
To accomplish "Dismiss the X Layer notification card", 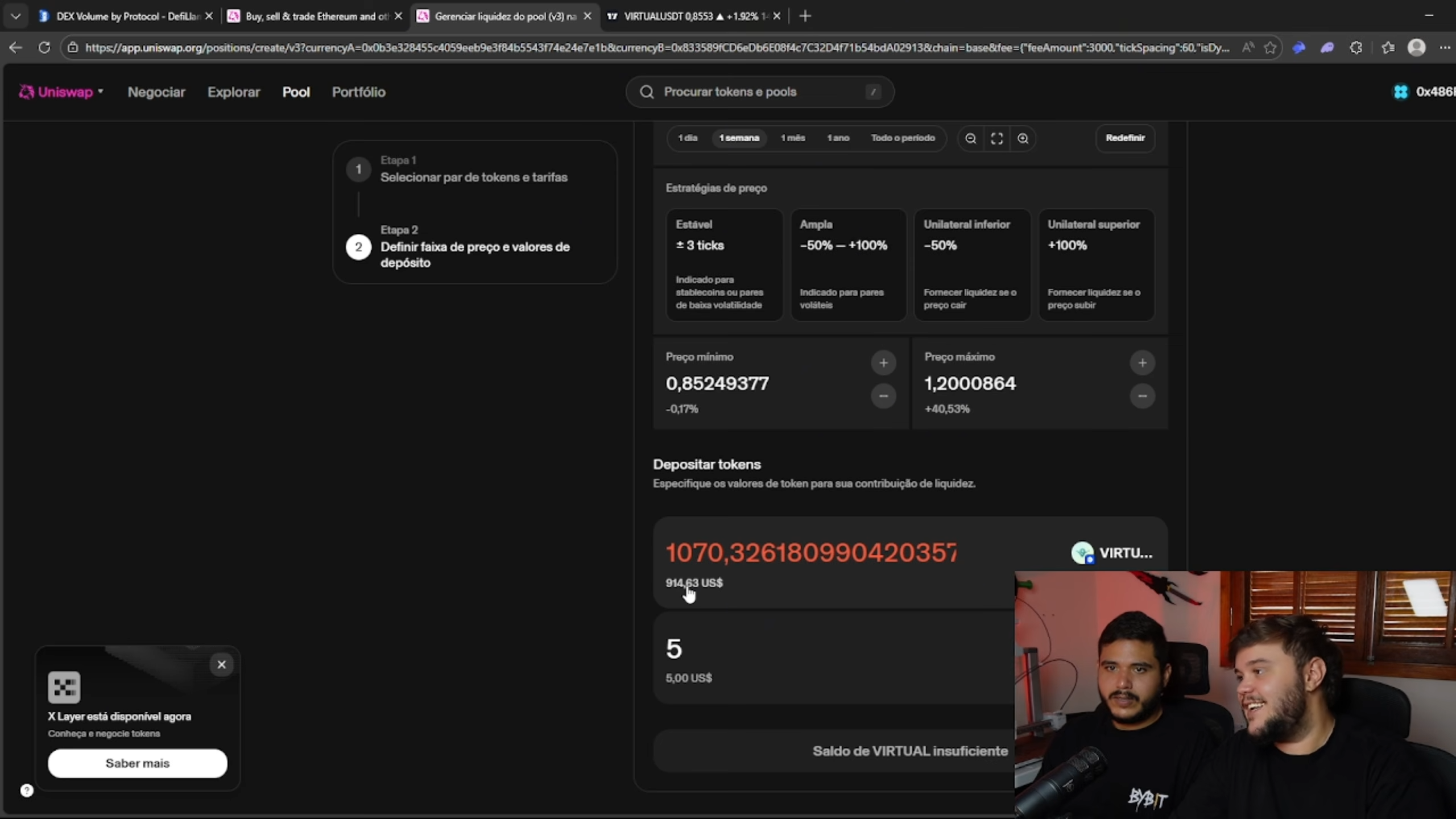I will point(221,664).
